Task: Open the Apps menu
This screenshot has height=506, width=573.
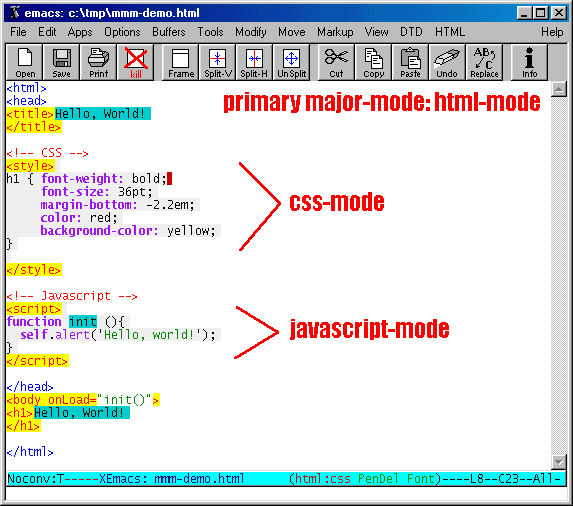Action: tap(80, 32)
